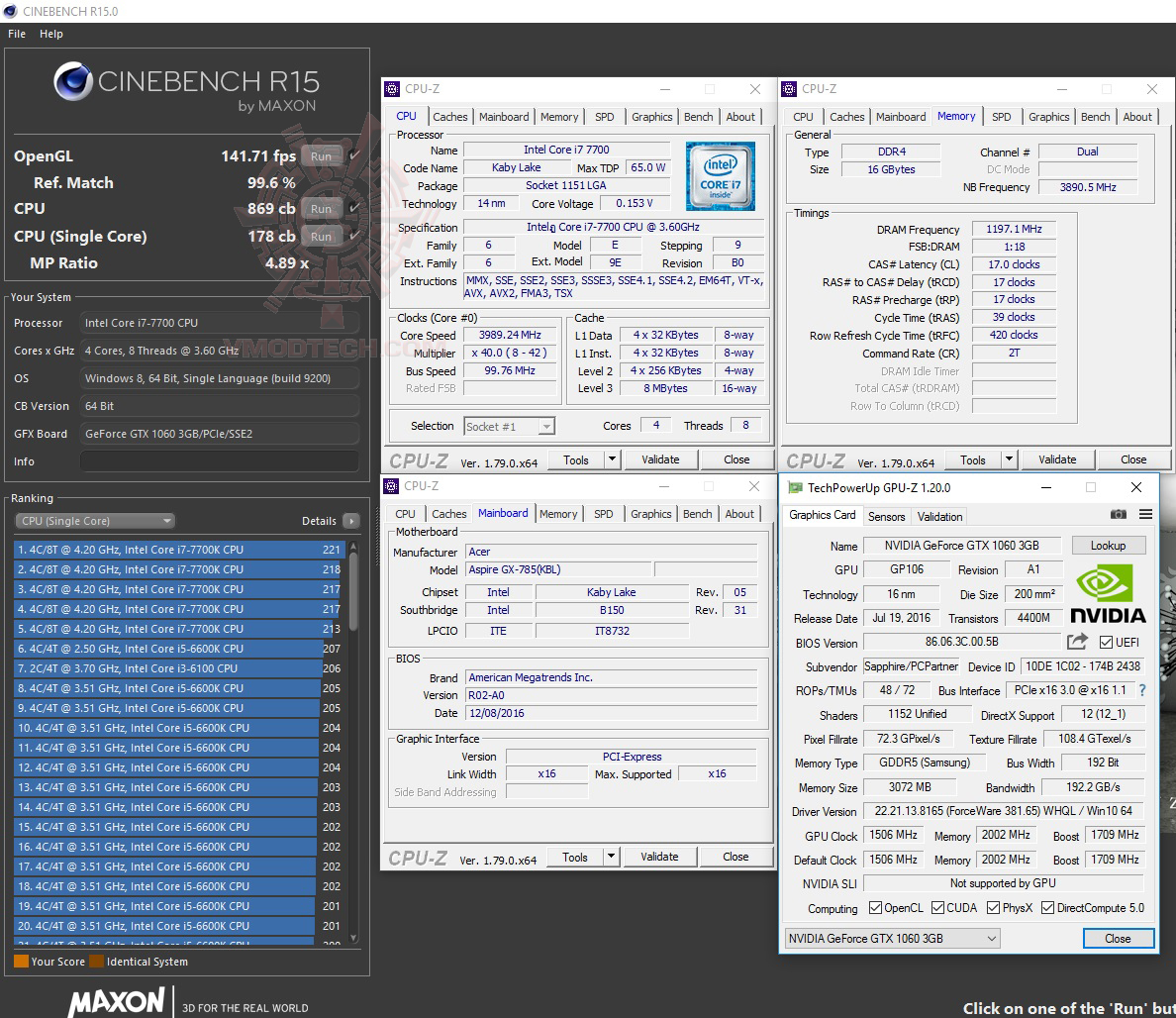This screenshot has height=1018, width=1176.
Task: Click the Cinebench app icon in title bar
Action: (x=11, y=11)
